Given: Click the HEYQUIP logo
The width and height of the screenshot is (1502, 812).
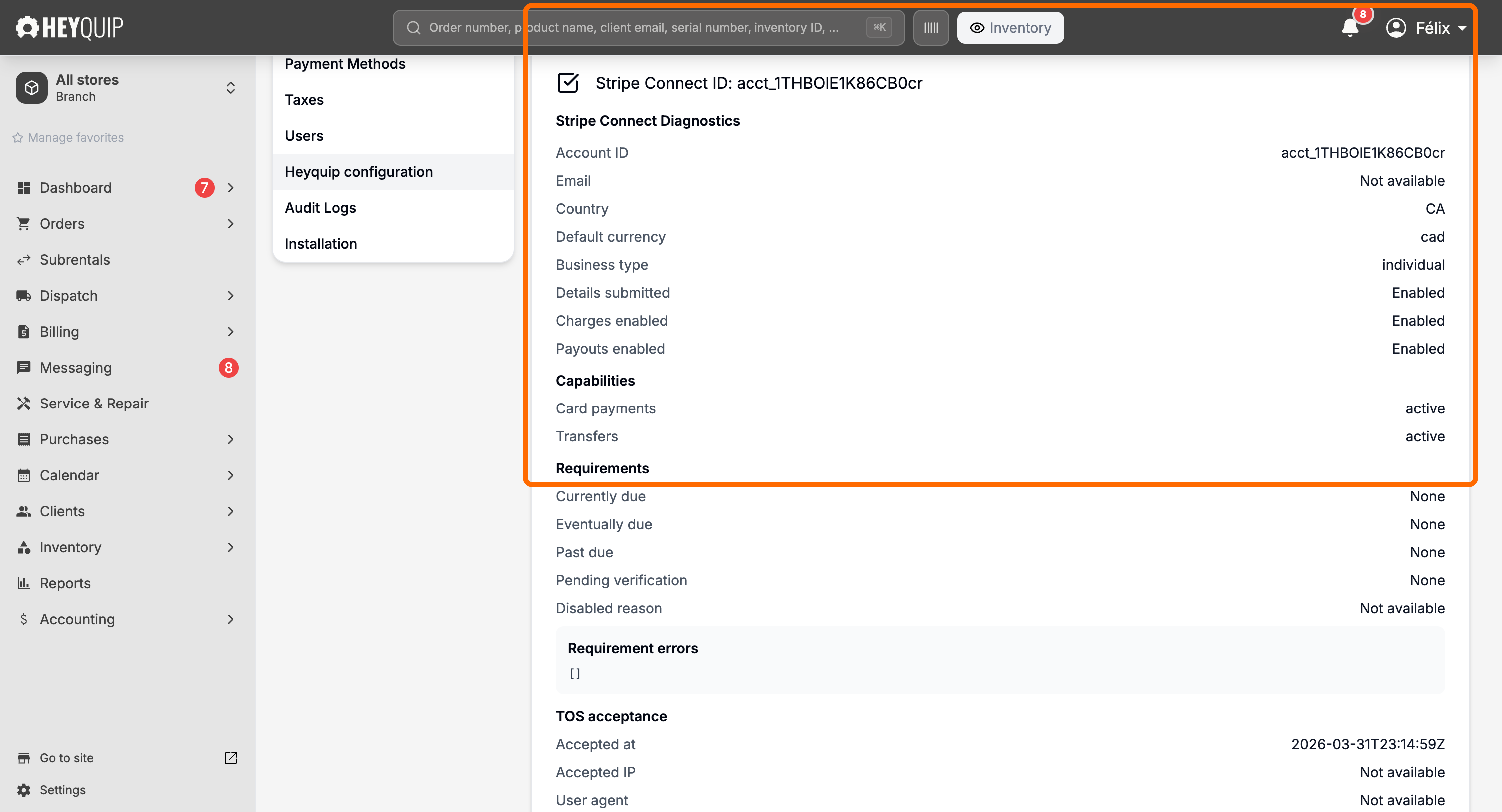Looking at the screenshot, I should point(69,27).
